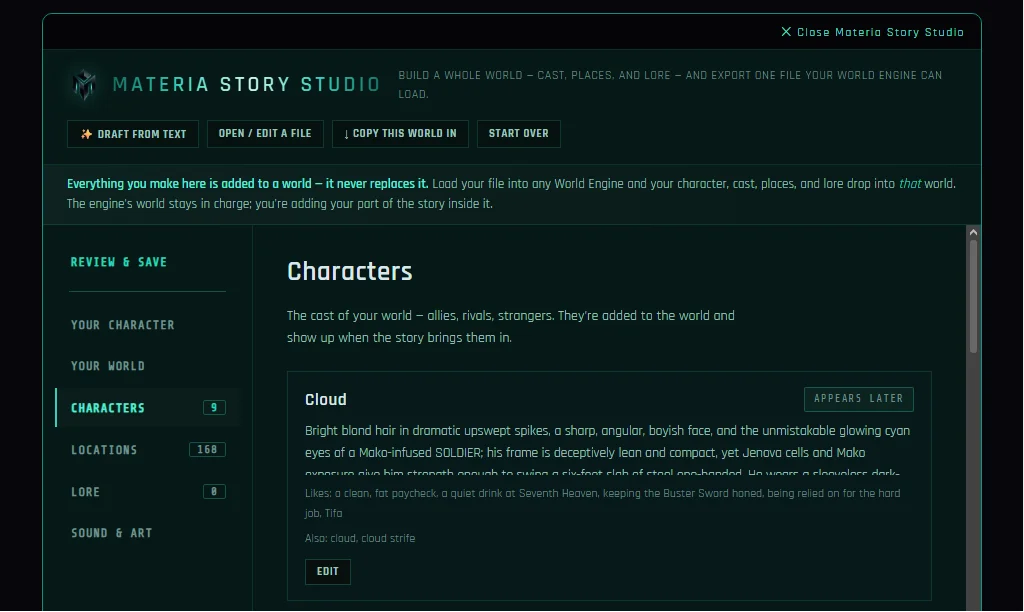
Task: Click the 'Also: cloud, cloud strife' line
Action: point(360,538)
